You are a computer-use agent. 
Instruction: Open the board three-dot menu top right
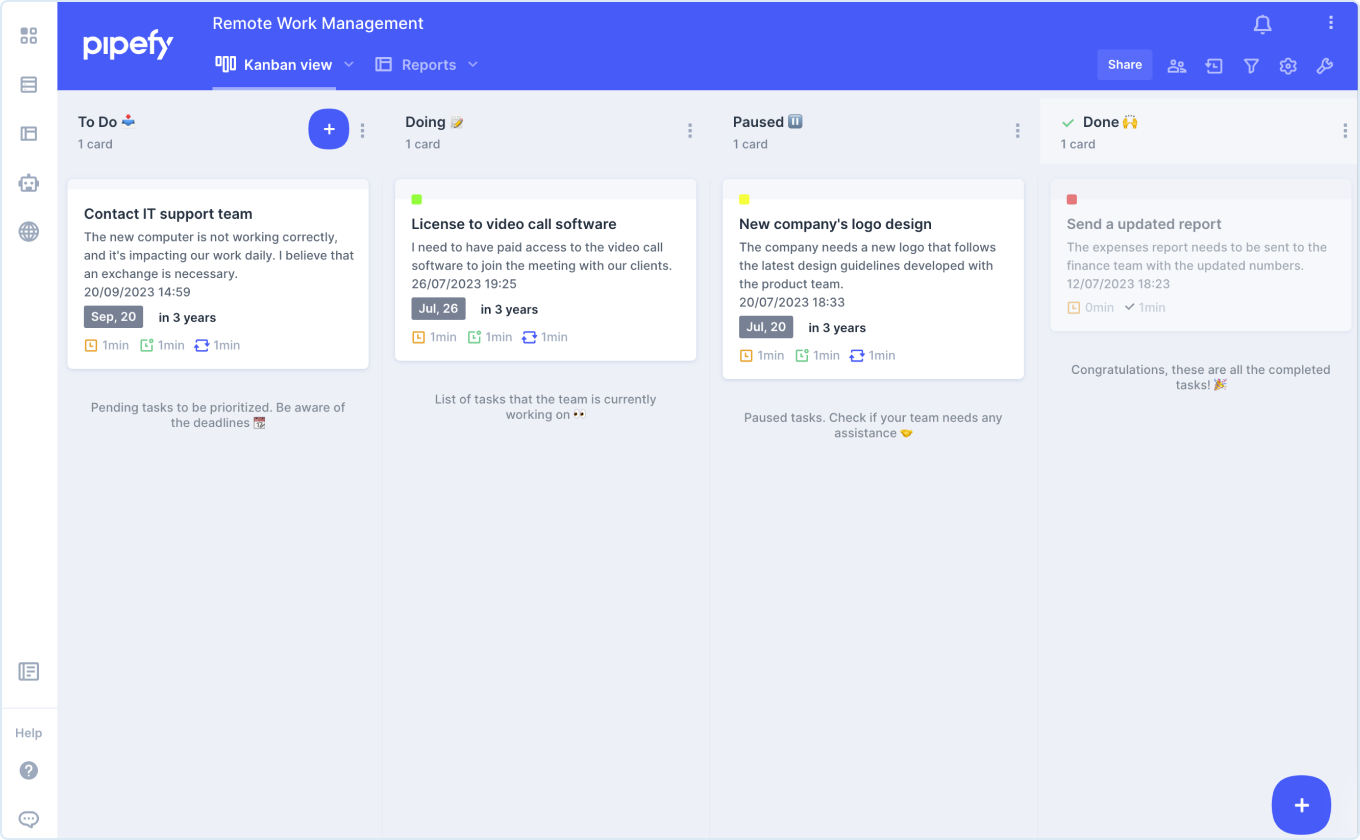1331,22
